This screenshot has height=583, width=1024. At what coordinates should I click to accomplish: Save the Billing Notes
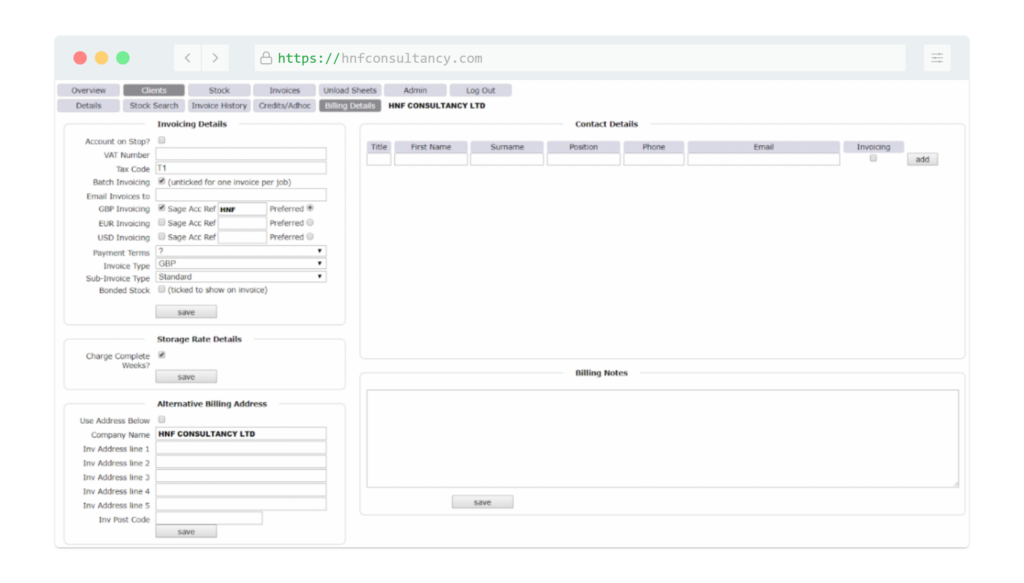point(482,502)
